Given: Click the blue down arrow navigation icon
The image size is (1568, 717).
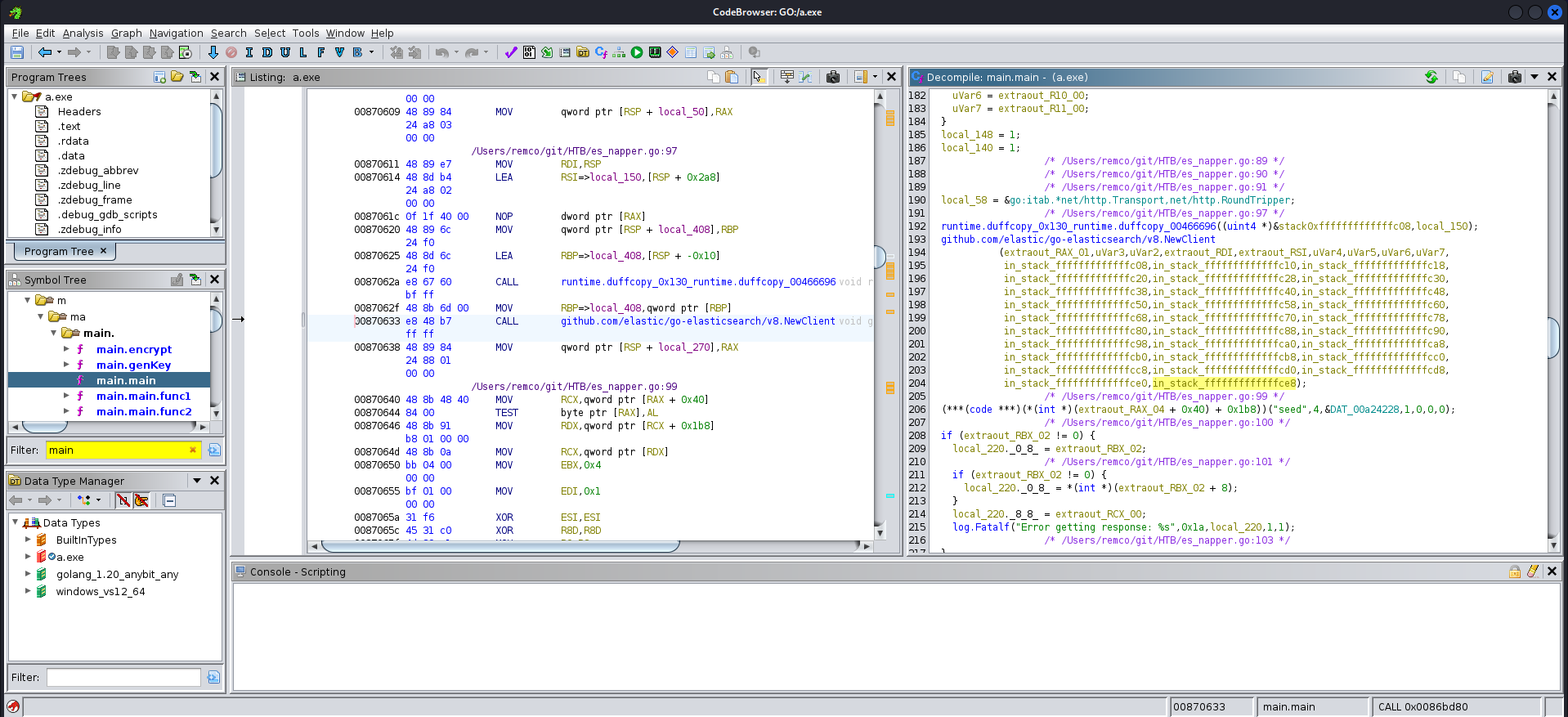Looking at the screenshot, I should pos(213,52).
